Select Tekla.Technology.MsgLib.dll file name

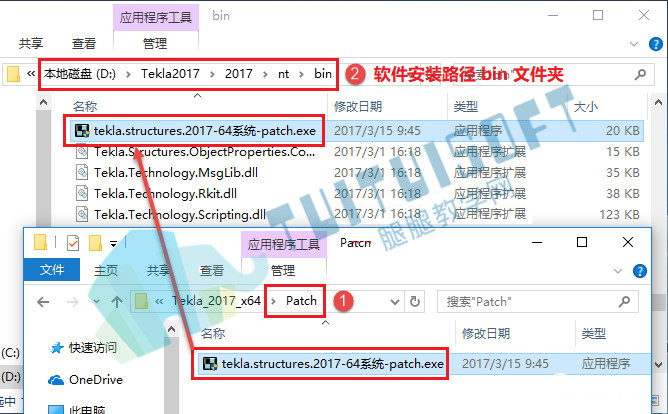[x=176, y=172]
